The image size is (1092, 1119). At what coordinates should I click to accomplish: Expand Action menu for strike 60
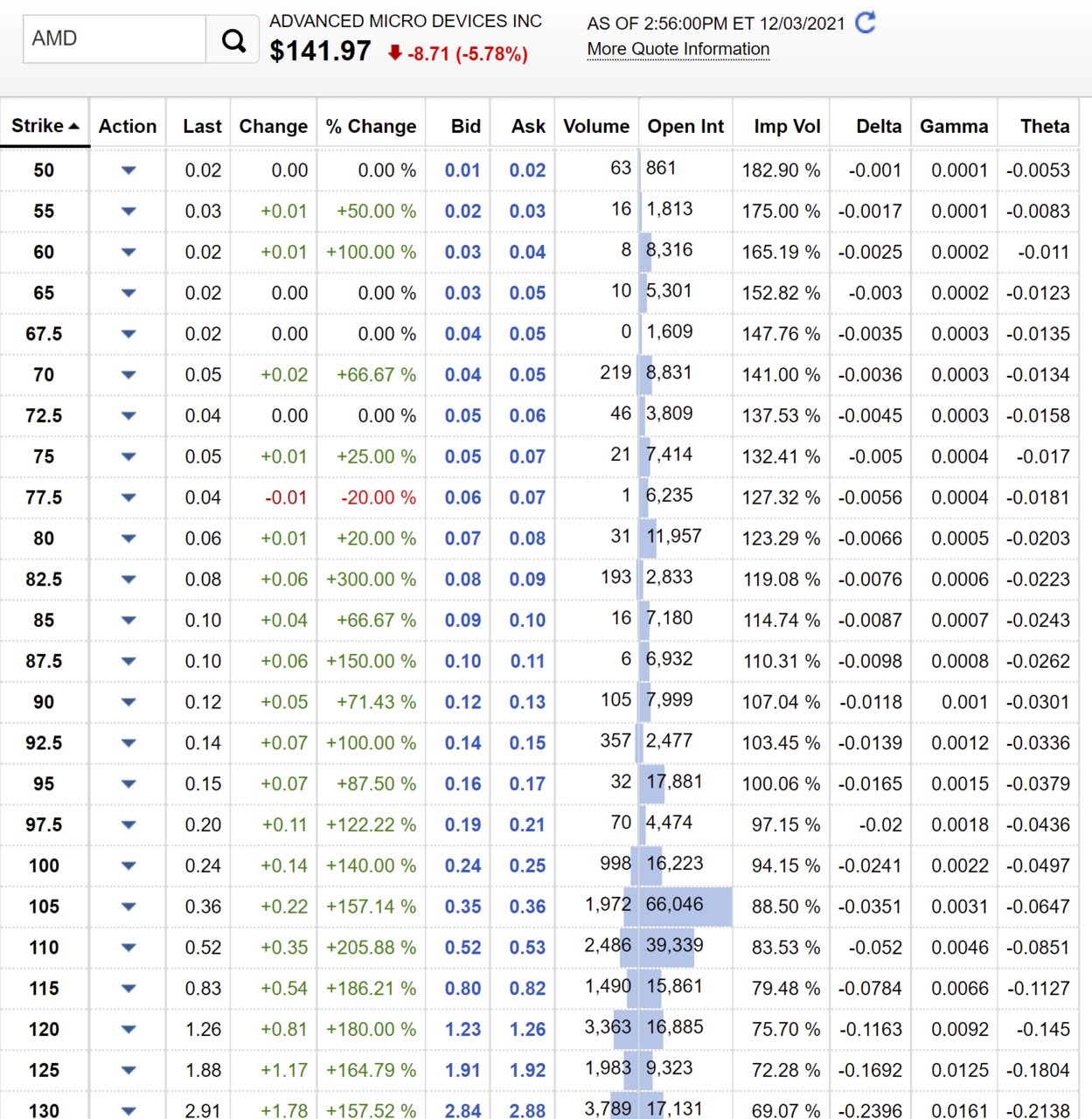pyautogui.click(x=129, y=253)
